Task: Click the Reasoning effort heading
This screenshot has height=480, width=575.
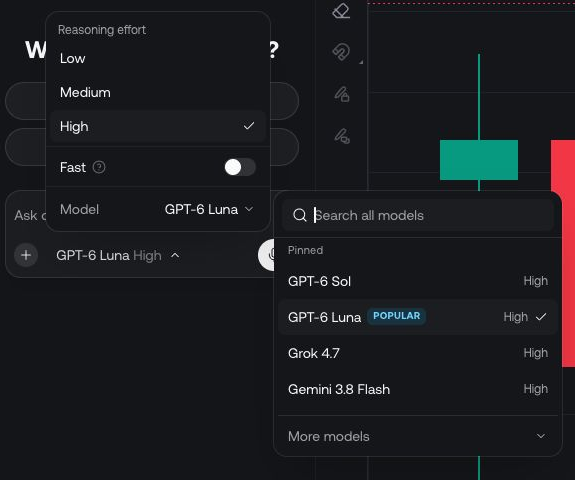Action: click(x=102, y=30)
